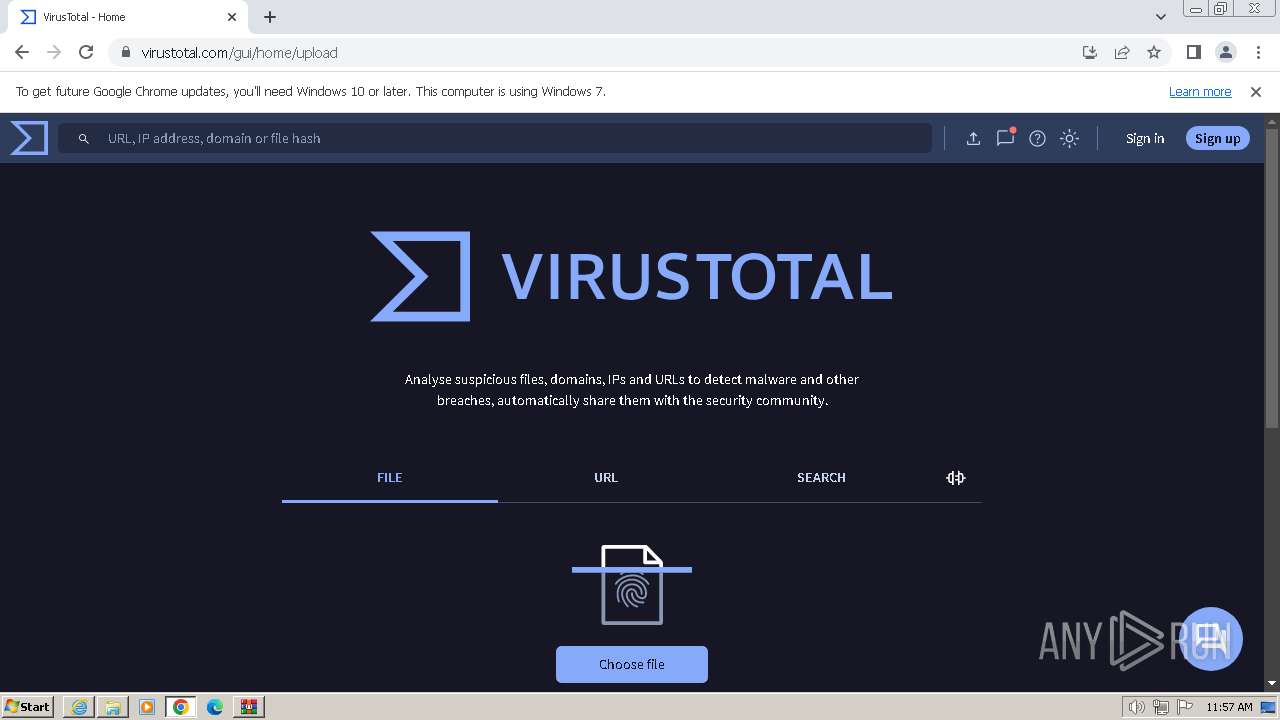Install app icon in address bar

pos(1090,52)
